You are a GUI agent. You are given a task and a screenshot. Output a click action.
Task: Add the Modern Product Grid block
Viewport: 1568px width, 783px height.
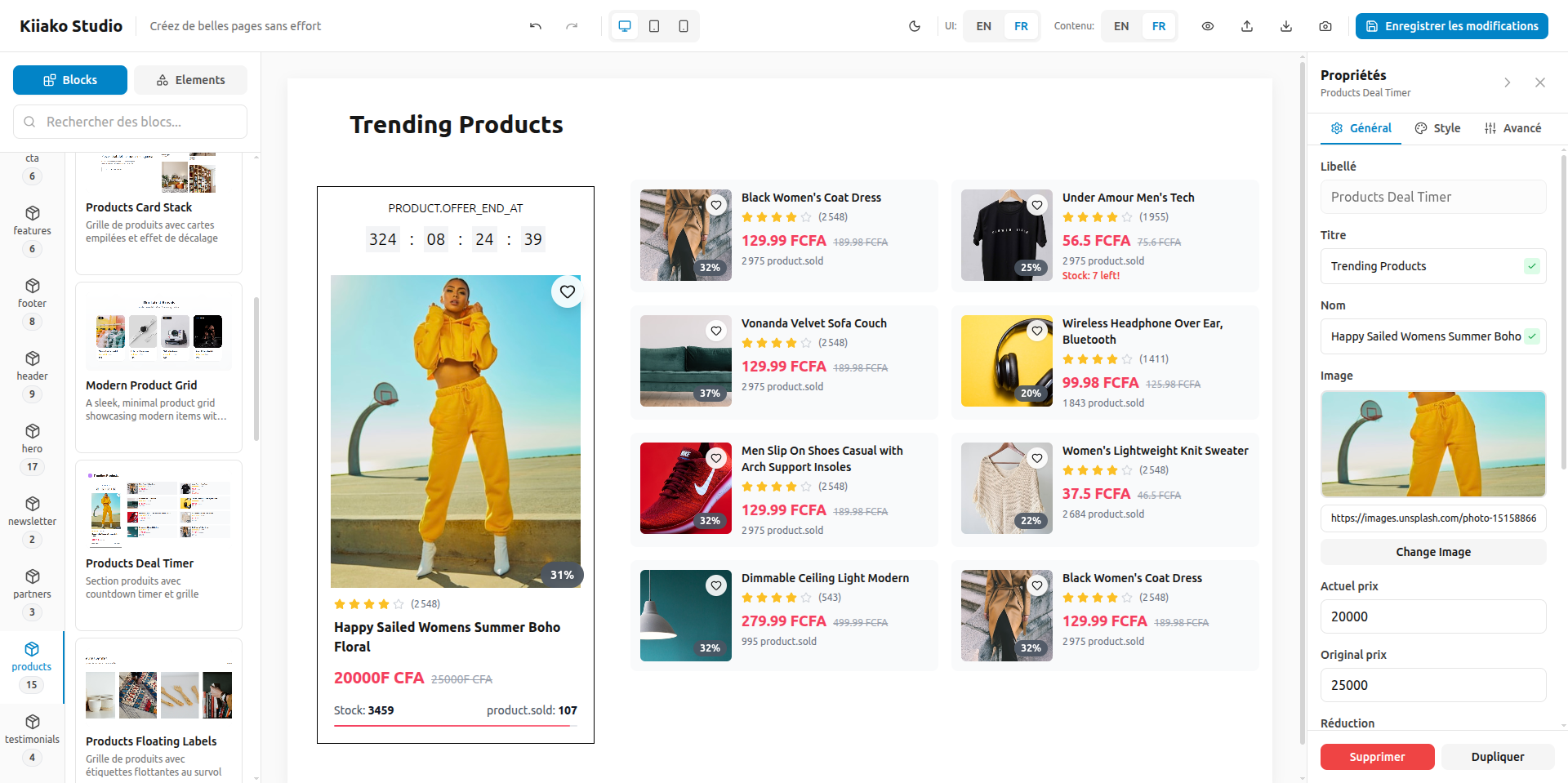[158, 367]
